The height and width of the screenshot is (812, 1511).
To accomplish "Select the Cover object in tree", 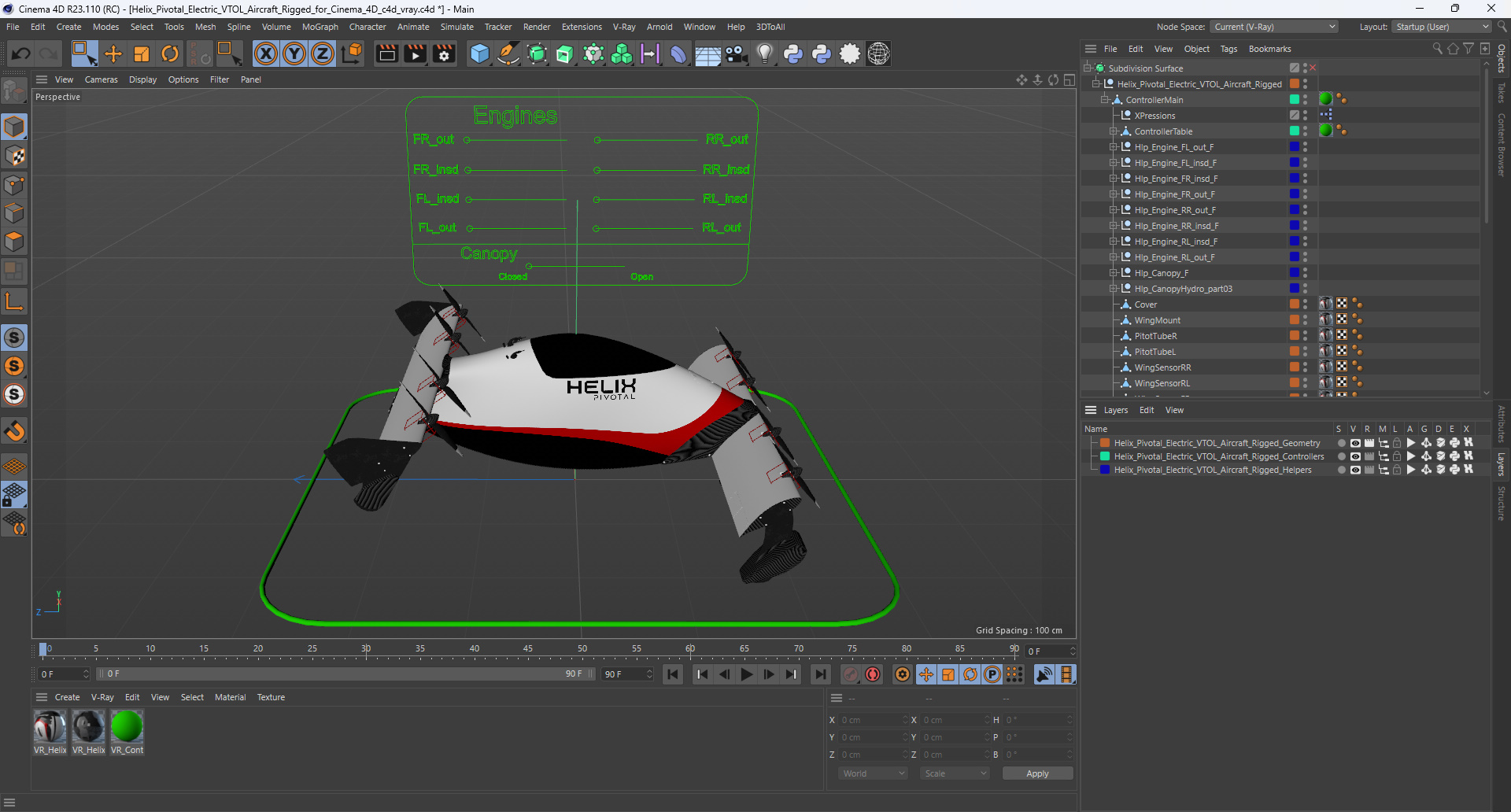I will click(x=1145, y=304).
